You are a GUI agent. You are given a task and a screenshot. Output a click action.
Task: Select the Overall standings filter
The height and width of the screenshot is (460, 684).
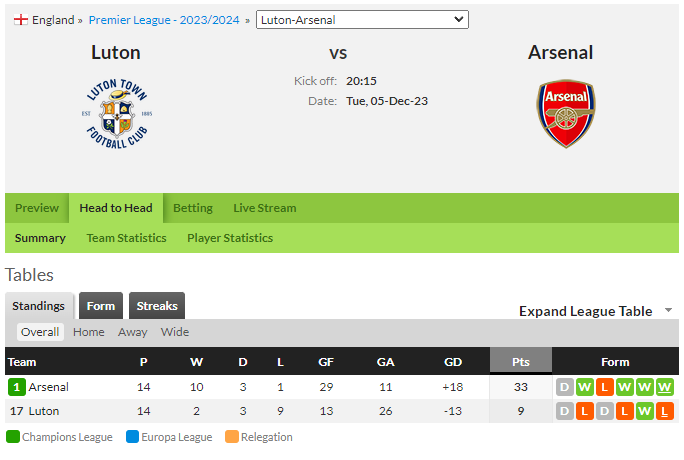click(40, 332)
